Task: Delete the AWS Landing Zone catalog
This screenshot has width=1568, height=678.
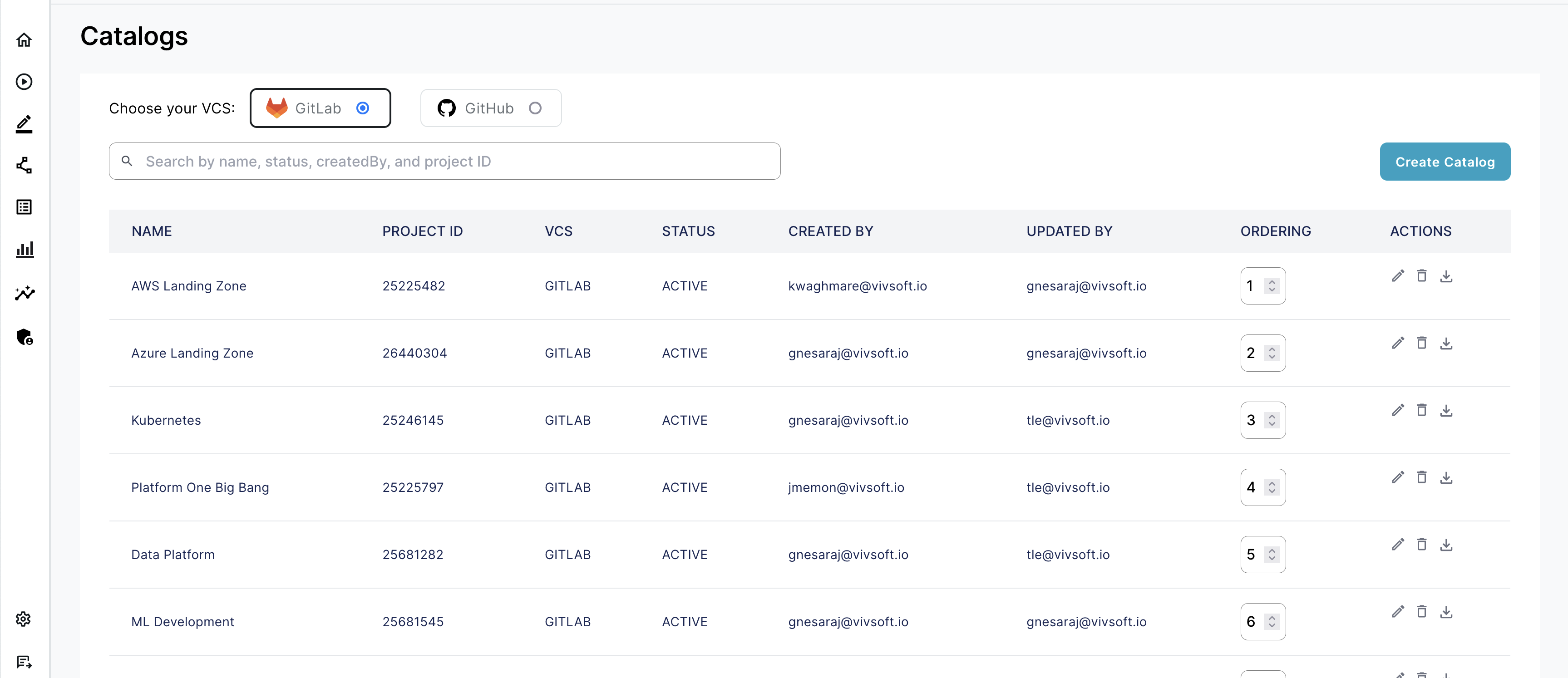Action: pos(1421,276)
